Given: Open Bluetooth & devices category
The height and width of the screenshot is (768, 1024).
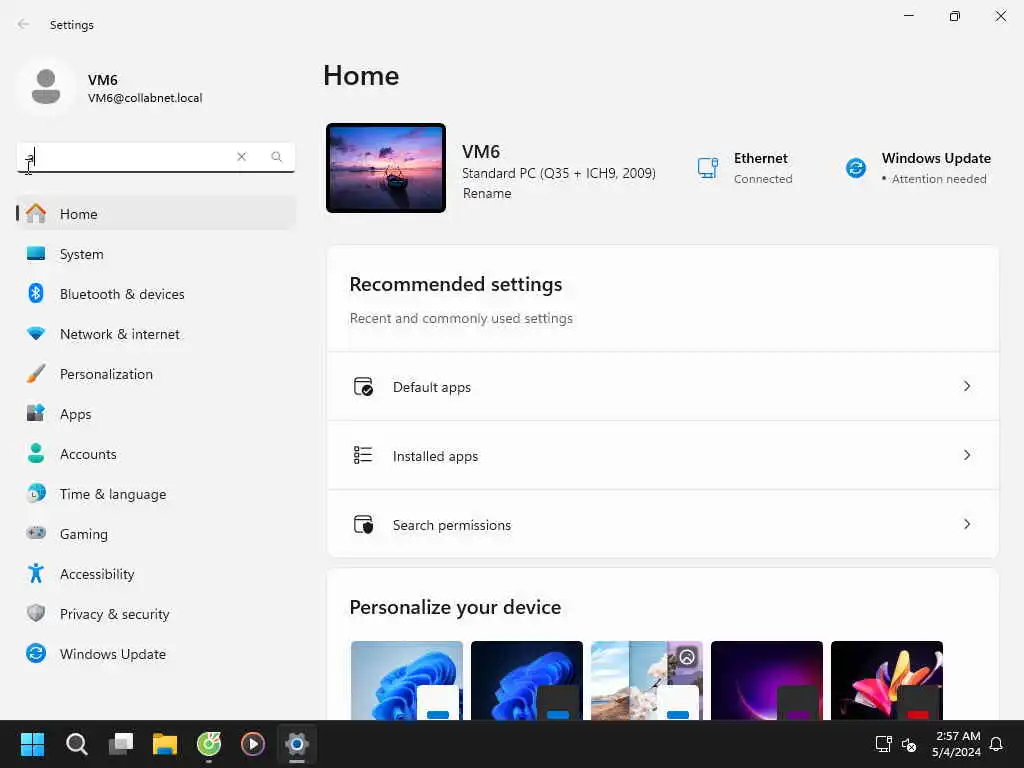Looking at the screenshot, I should click(x=156, y=294).
